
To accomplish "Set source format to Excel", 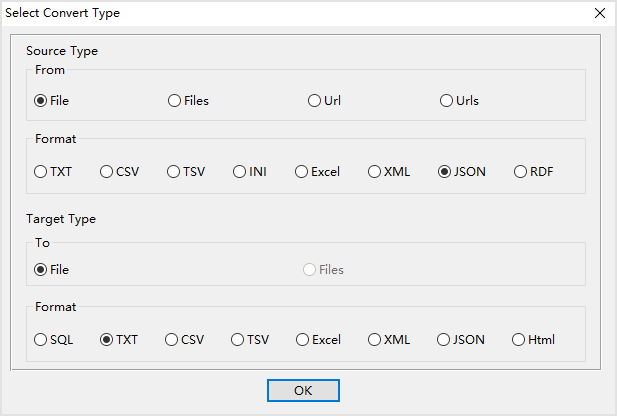I will point(301,171).
